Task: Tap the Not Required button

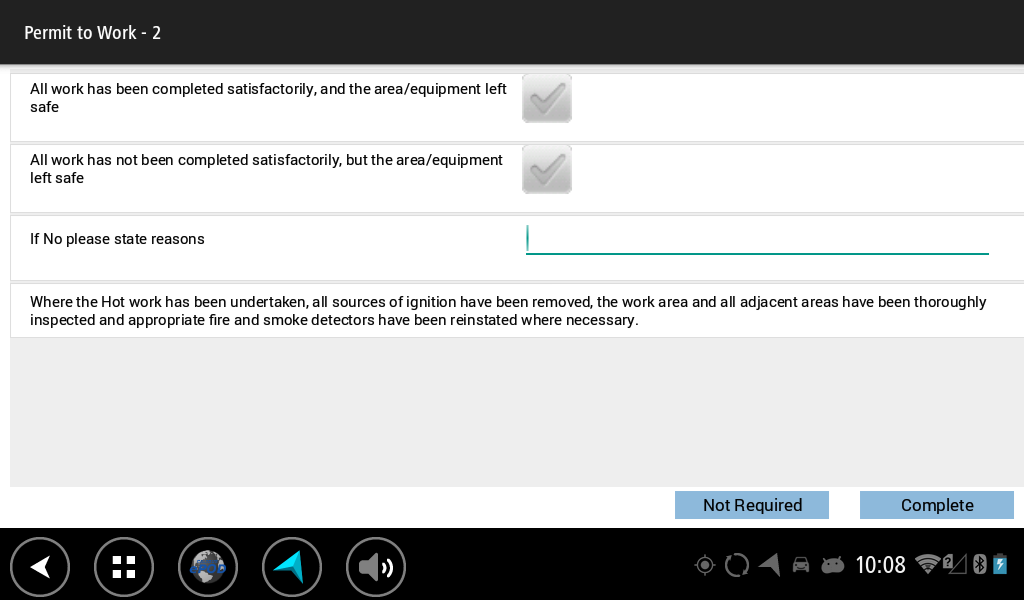Action: pos(752,505)
